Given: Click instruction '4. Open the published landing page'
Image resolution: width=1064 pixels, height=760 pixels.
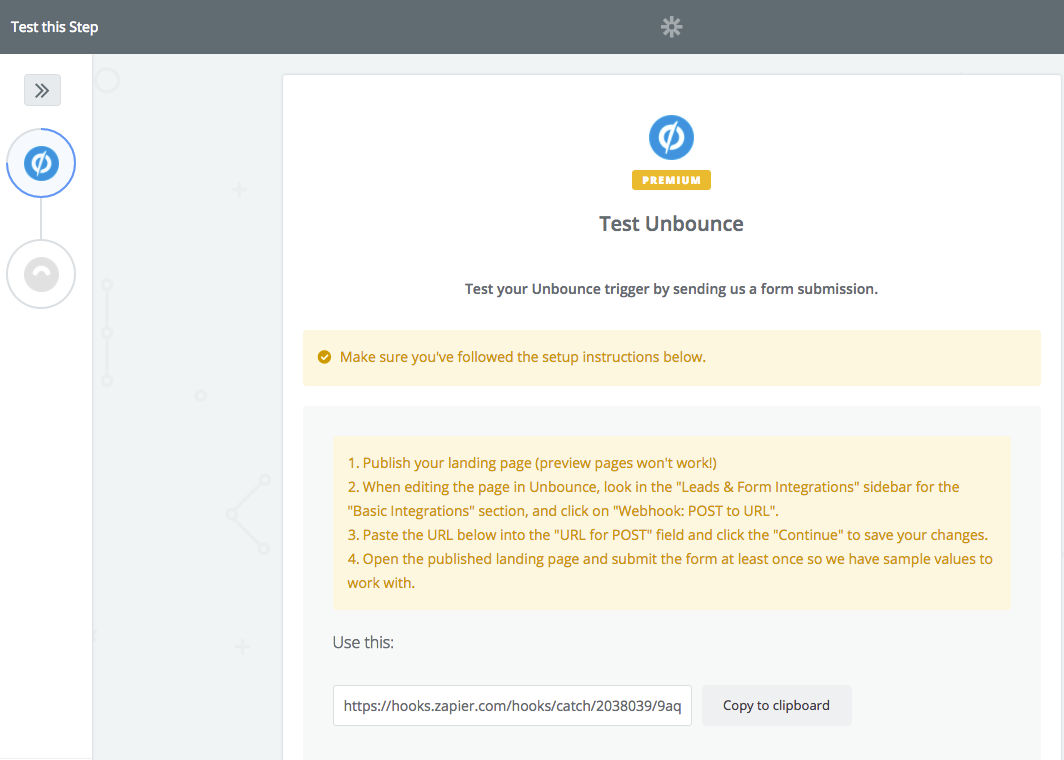Looking at the screenshot, I should coord(670,571).
